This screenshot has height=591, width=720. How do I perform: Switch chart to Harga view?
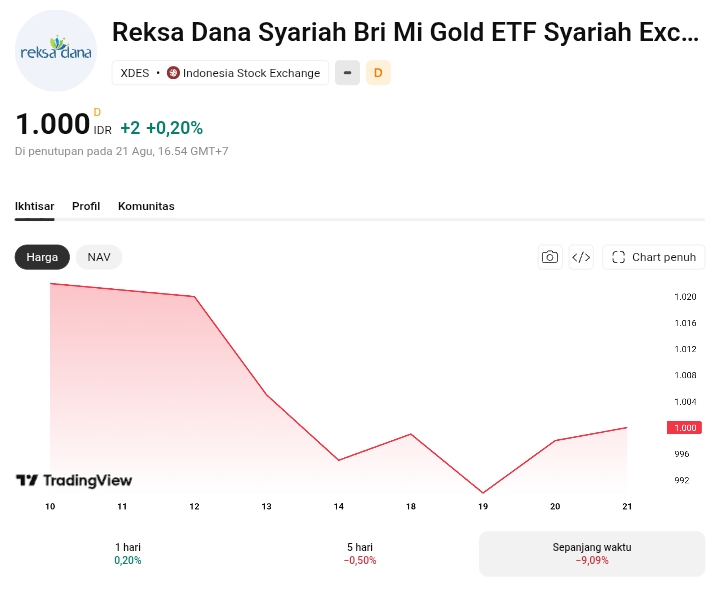(42, 257)
